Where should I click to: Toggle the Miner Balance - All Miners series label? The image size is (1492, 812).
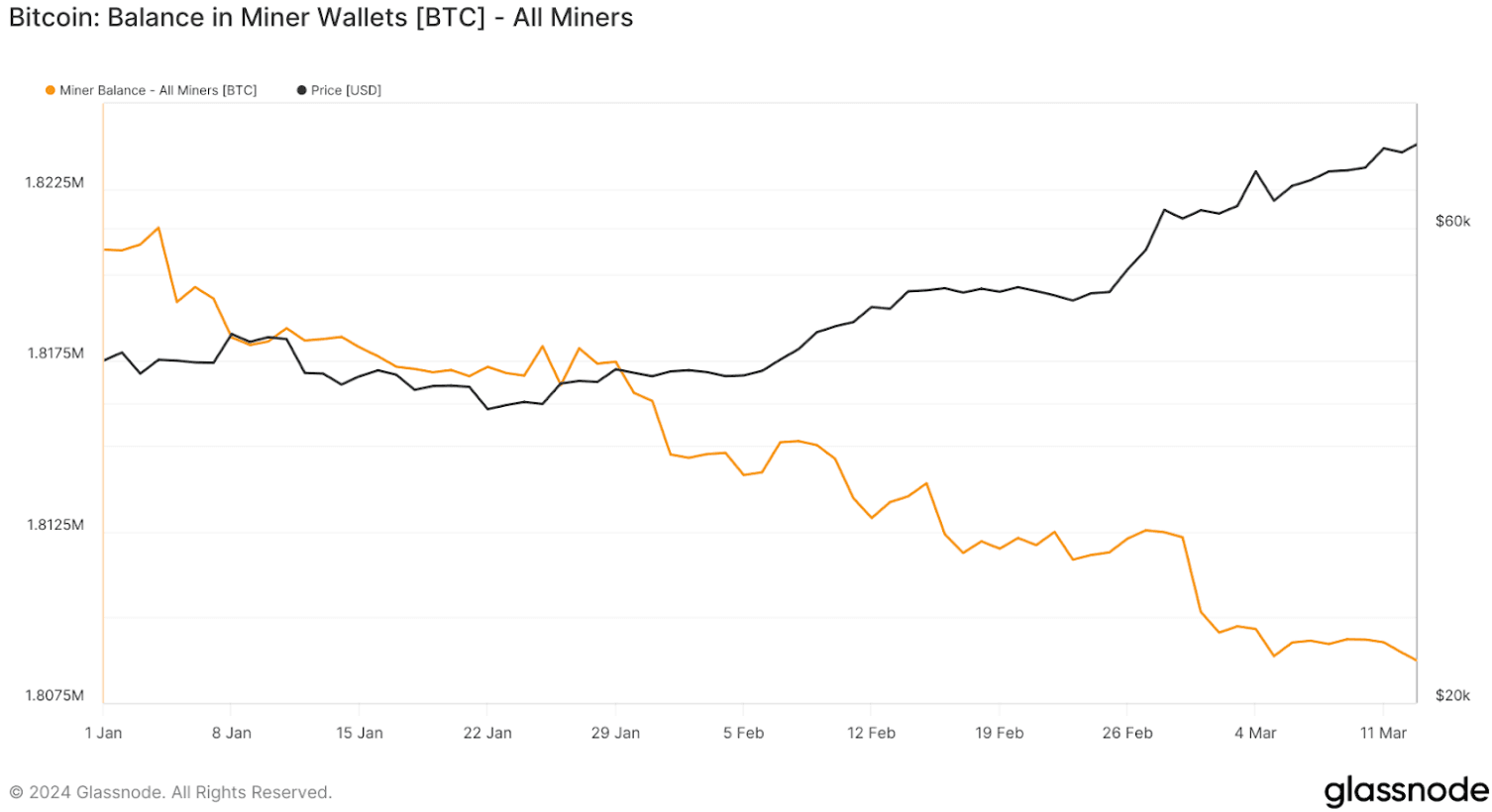coord(158,90)
